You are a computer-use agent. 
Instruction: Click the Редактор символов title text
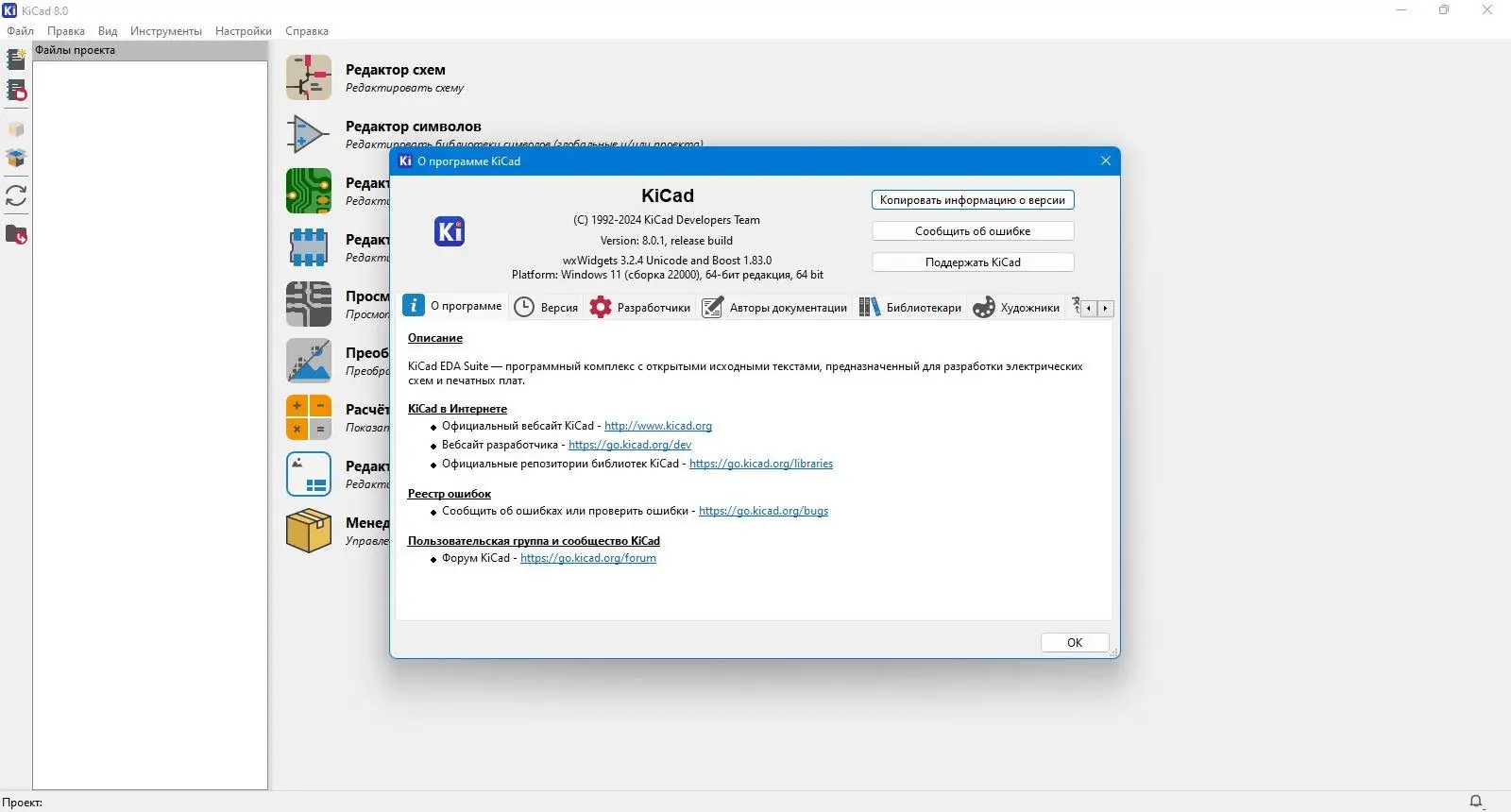tap(414, 127)
